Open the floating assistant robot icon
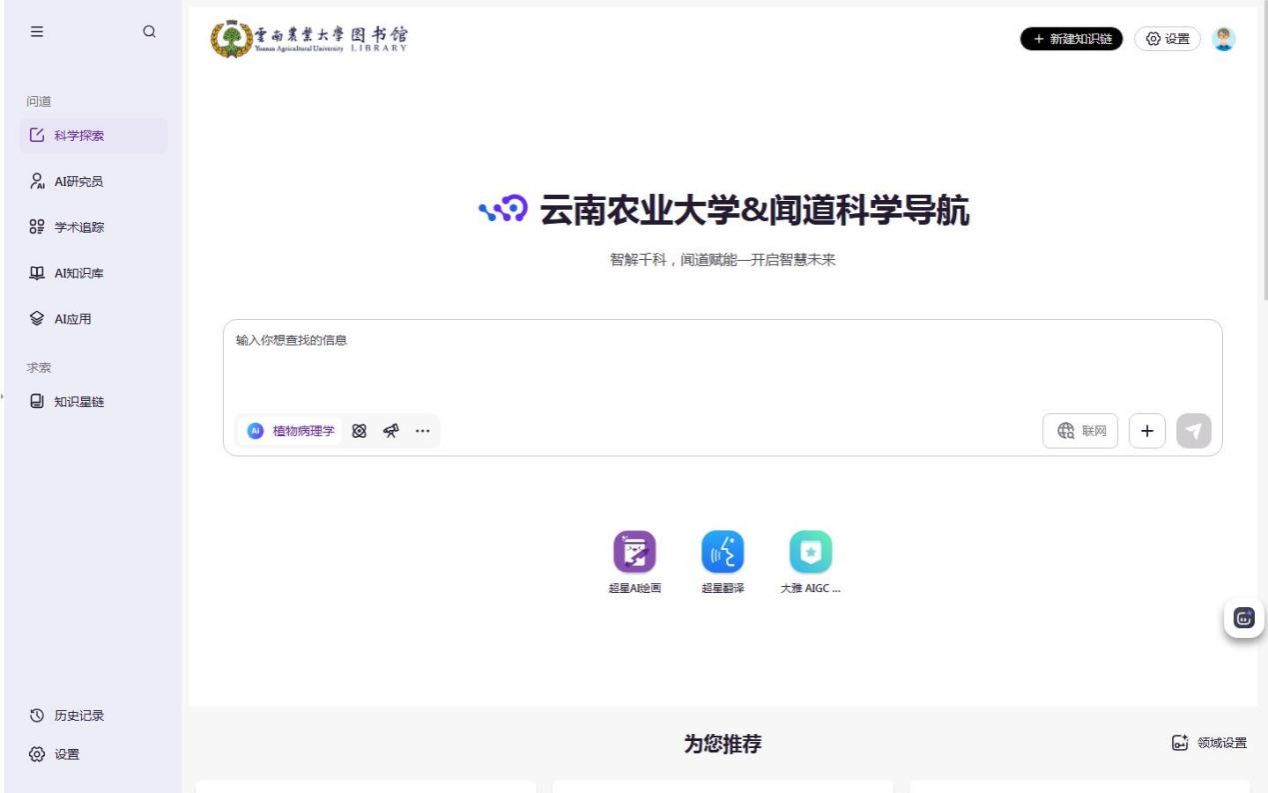 (1244, 618)
